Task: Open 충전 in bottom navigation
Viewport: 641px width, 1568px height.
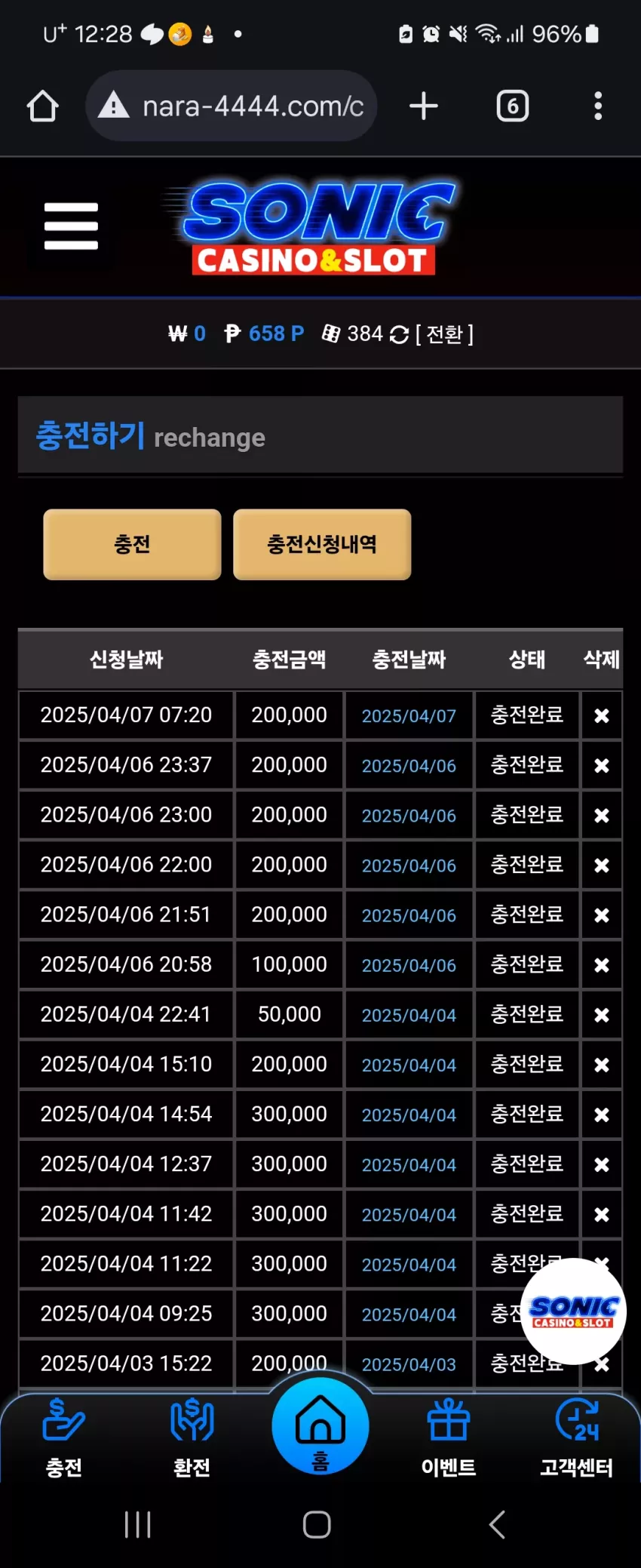Action: [64, 1437]
